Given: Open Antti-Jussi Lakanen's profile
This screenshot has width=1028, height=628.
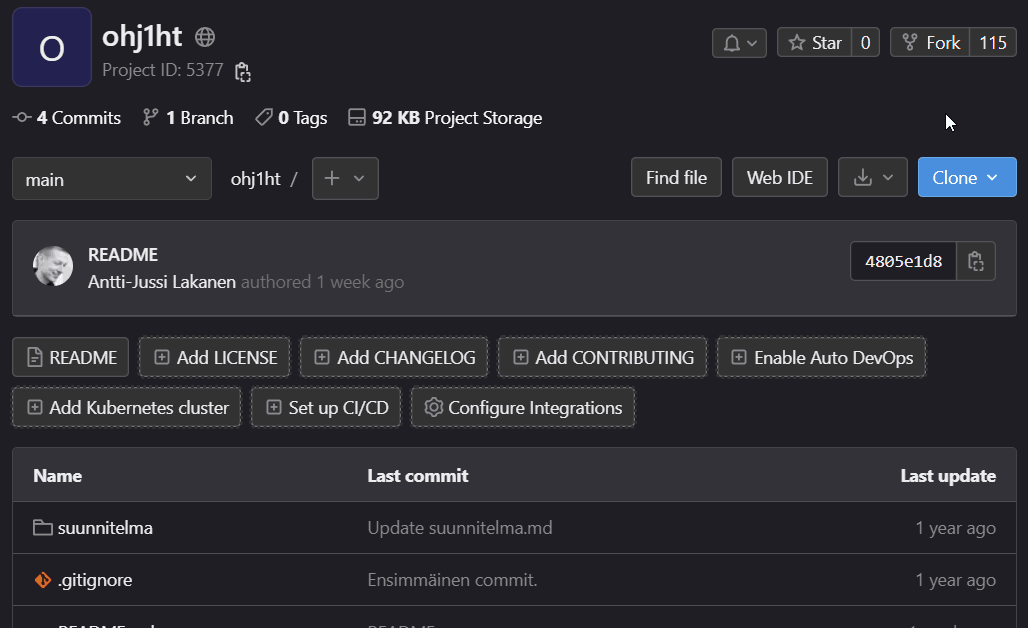Looking at the screenshot, I should 162,281.
